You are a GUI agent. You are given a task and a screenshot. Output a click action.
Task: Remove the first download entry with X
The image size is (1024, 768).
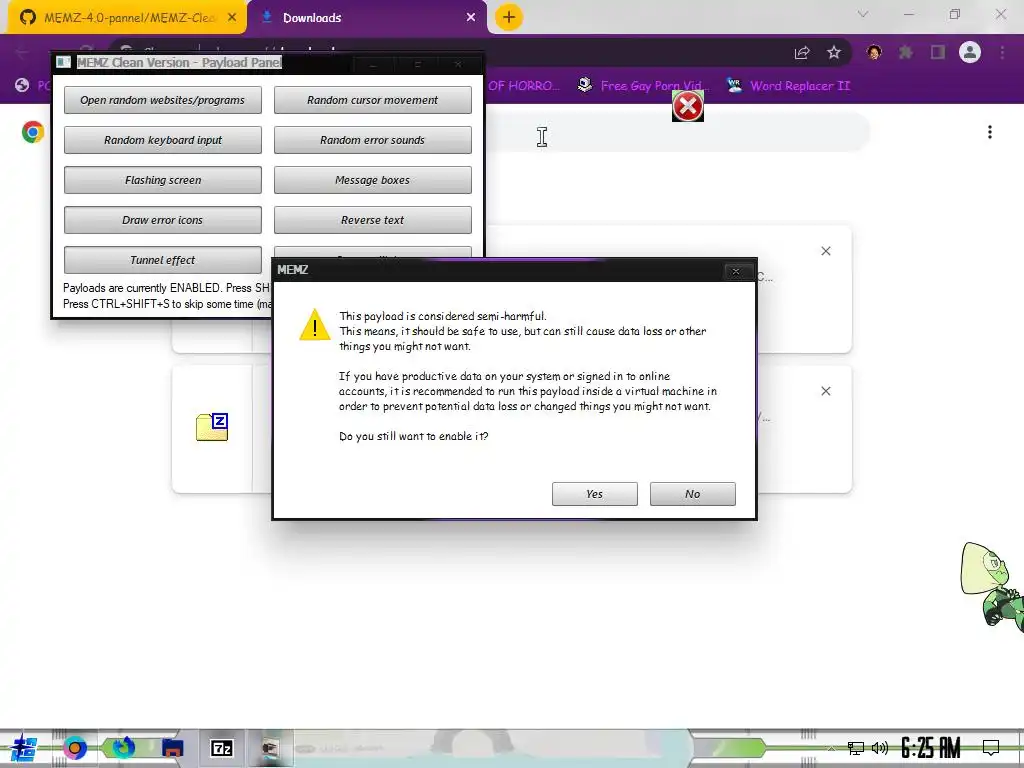(825, 251)
